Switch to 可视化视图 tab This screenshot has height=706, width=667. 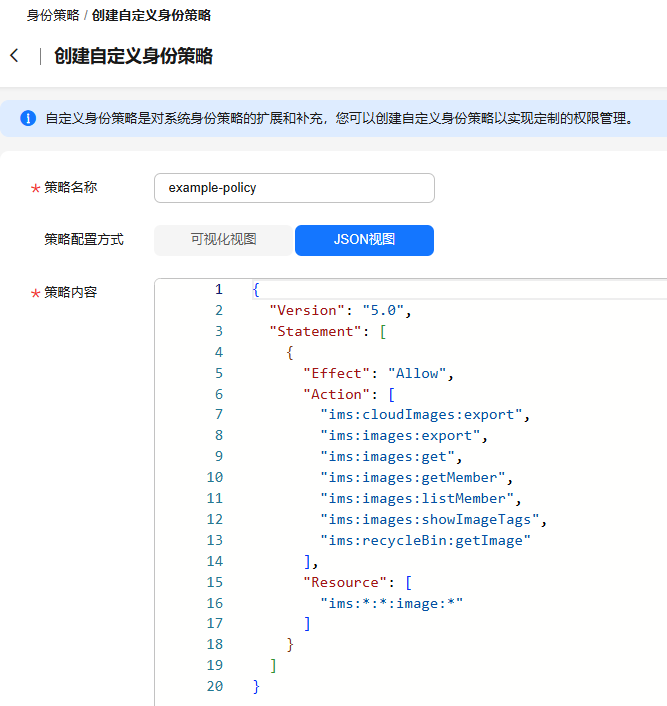coord(224,240)
